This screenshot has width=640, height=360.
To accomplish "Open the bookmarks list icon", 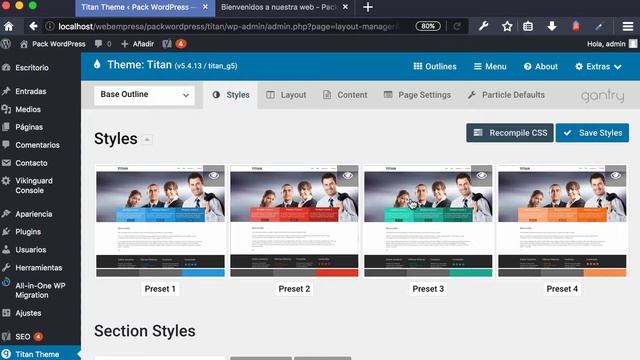I will tap(528, 27).
